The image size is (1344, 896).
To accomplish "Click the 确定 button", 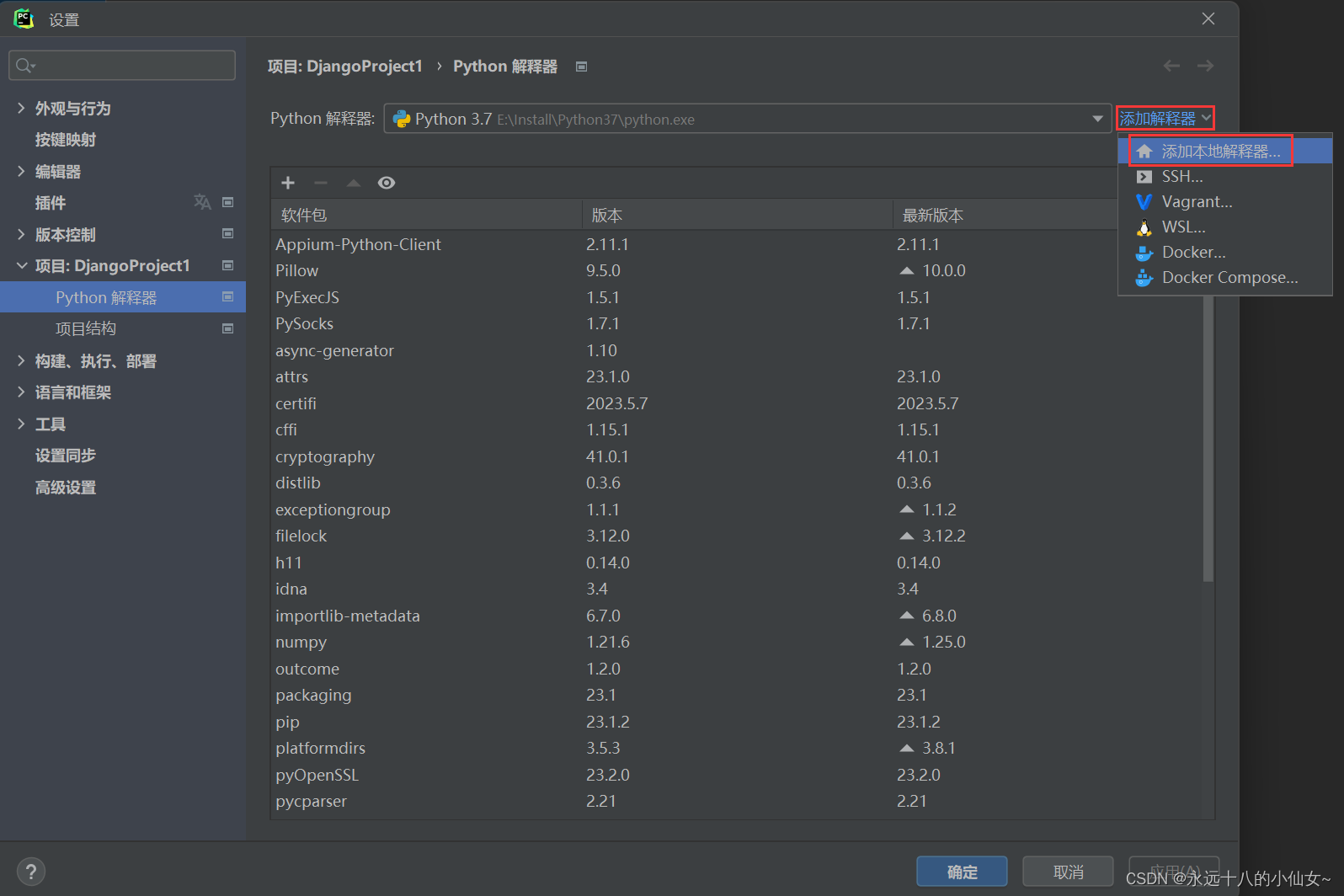I will tap(962, 872).
